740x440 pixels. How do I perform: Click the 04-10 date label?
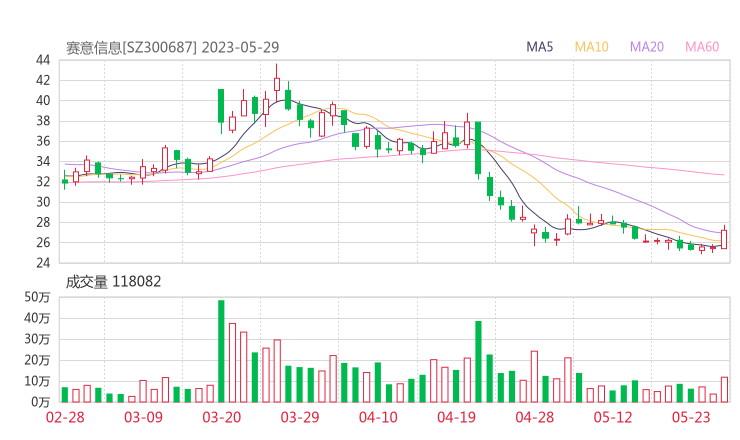point(378,417)
